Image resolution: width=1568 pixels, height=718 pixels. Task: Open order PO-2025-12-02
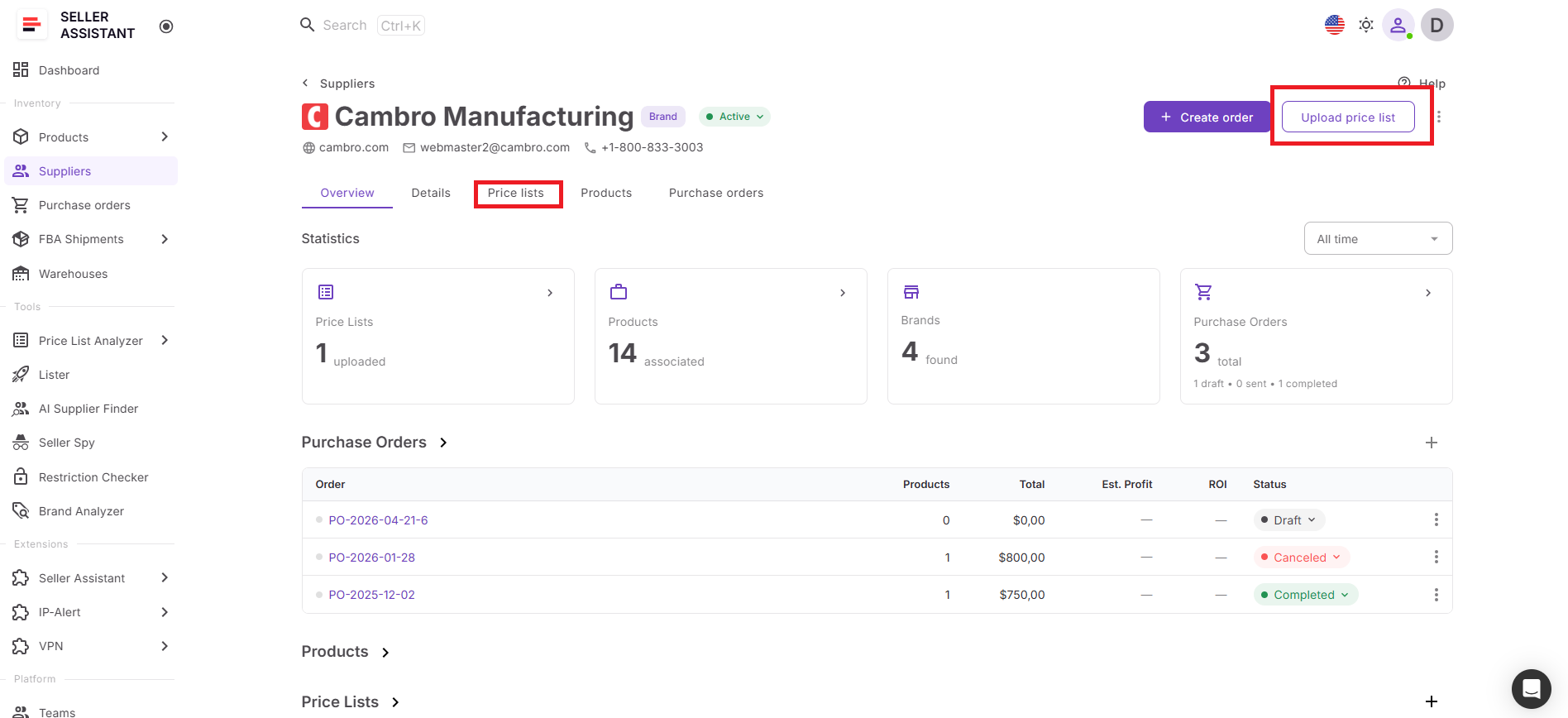[x=371, y=595]
